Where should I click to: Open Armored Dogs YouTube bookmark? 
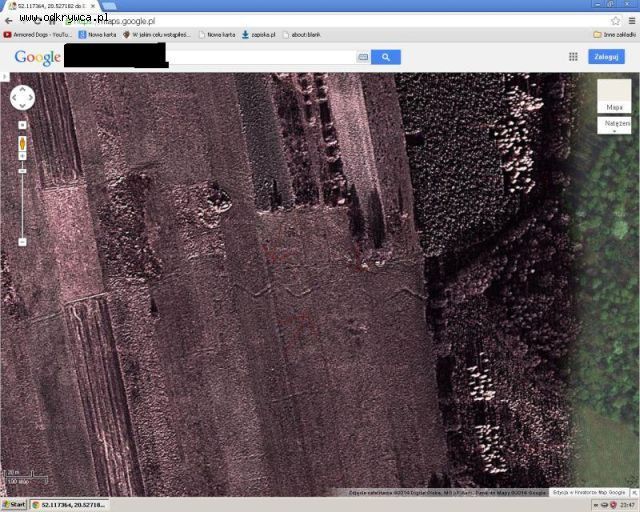(38, 35)
